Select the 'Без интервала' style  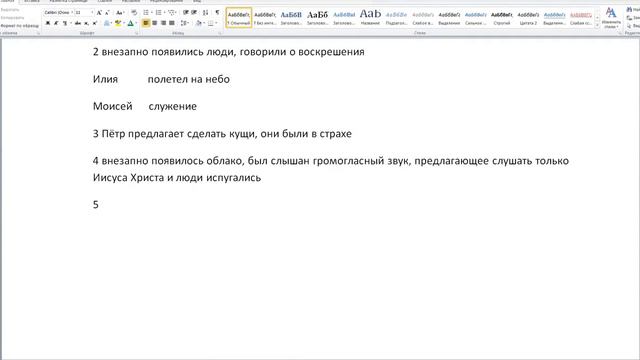click(x=265, y=18)
